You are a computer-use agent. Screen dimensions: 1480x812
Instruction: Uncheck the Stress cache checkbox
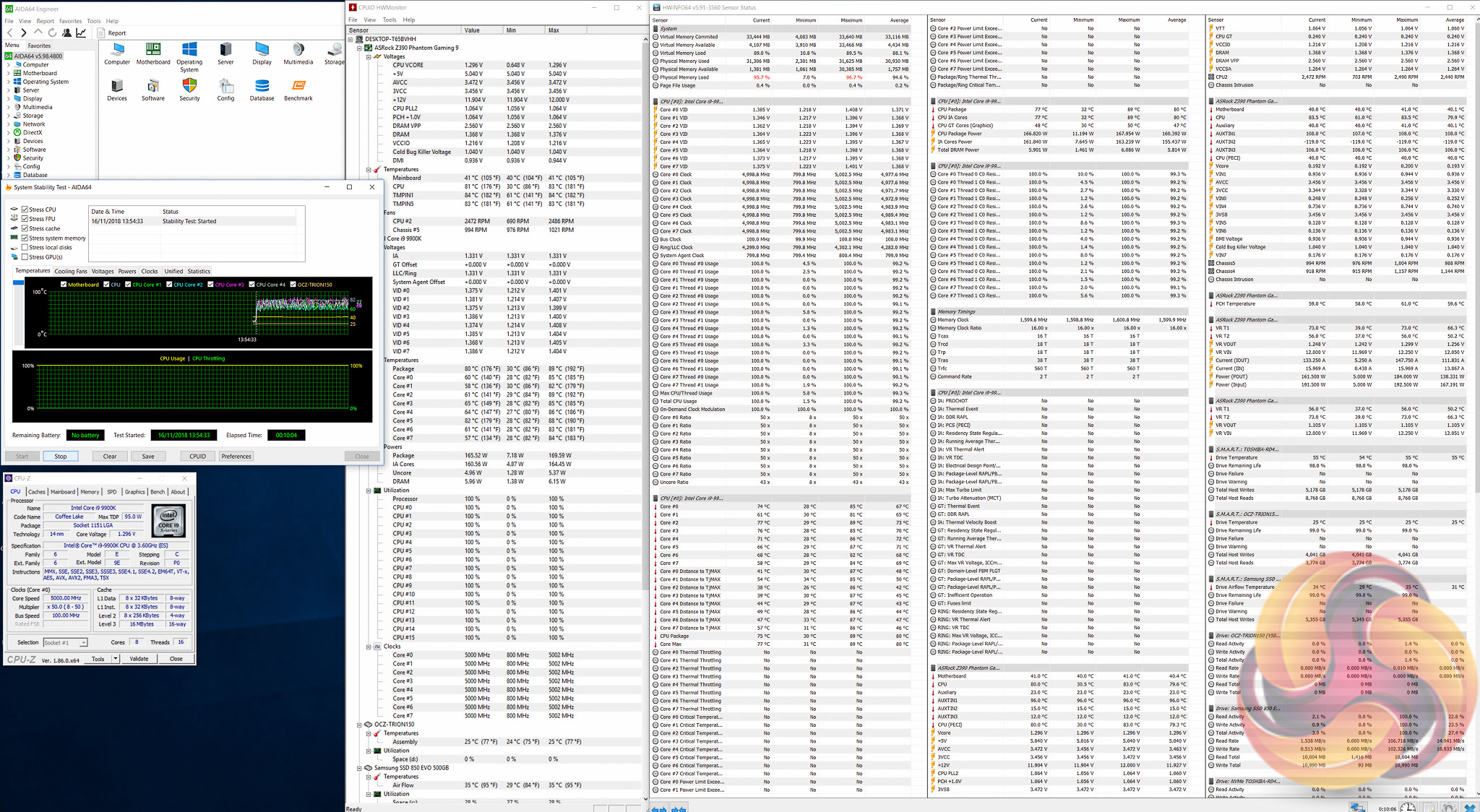(25, 228)
